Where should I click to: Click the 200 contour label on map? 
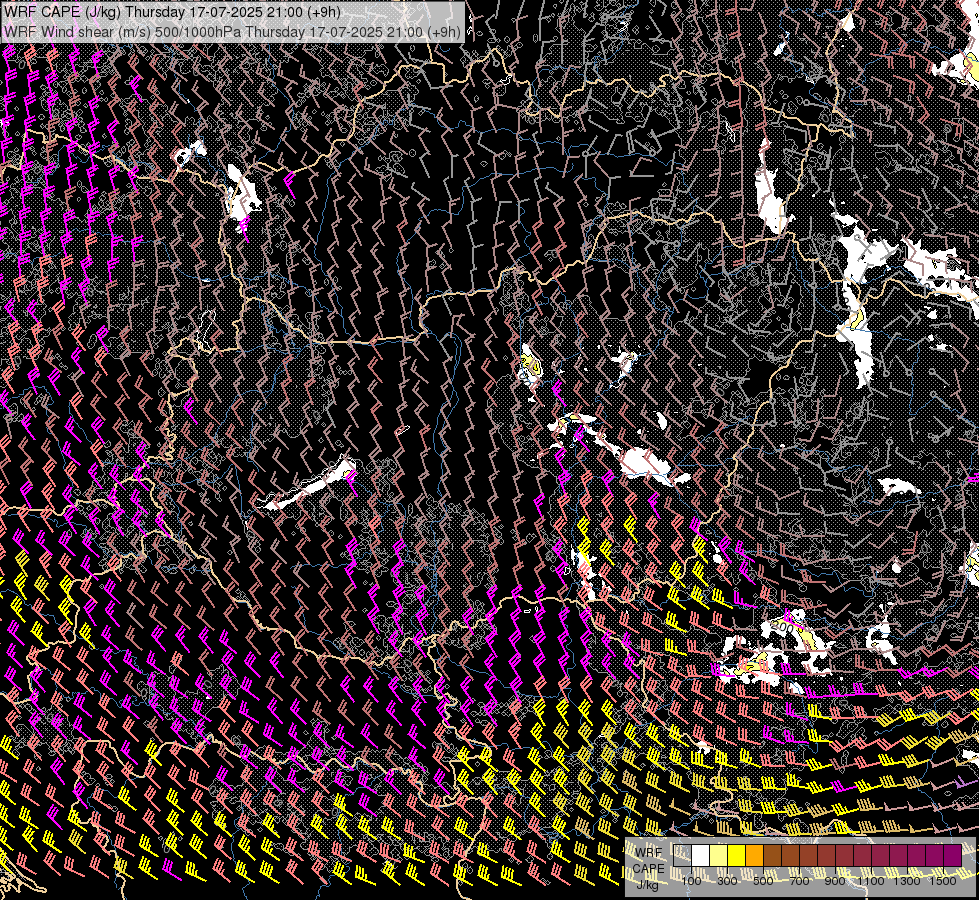pos(782,625)
